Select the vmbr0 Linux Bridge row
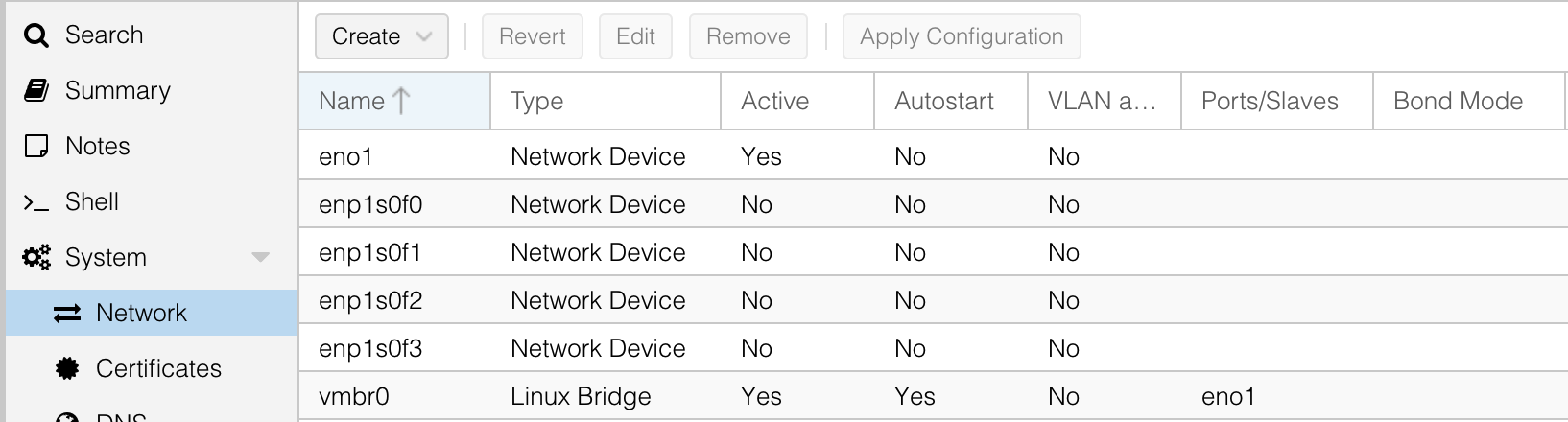This screenshot has width=1568, height=422. 933,396
